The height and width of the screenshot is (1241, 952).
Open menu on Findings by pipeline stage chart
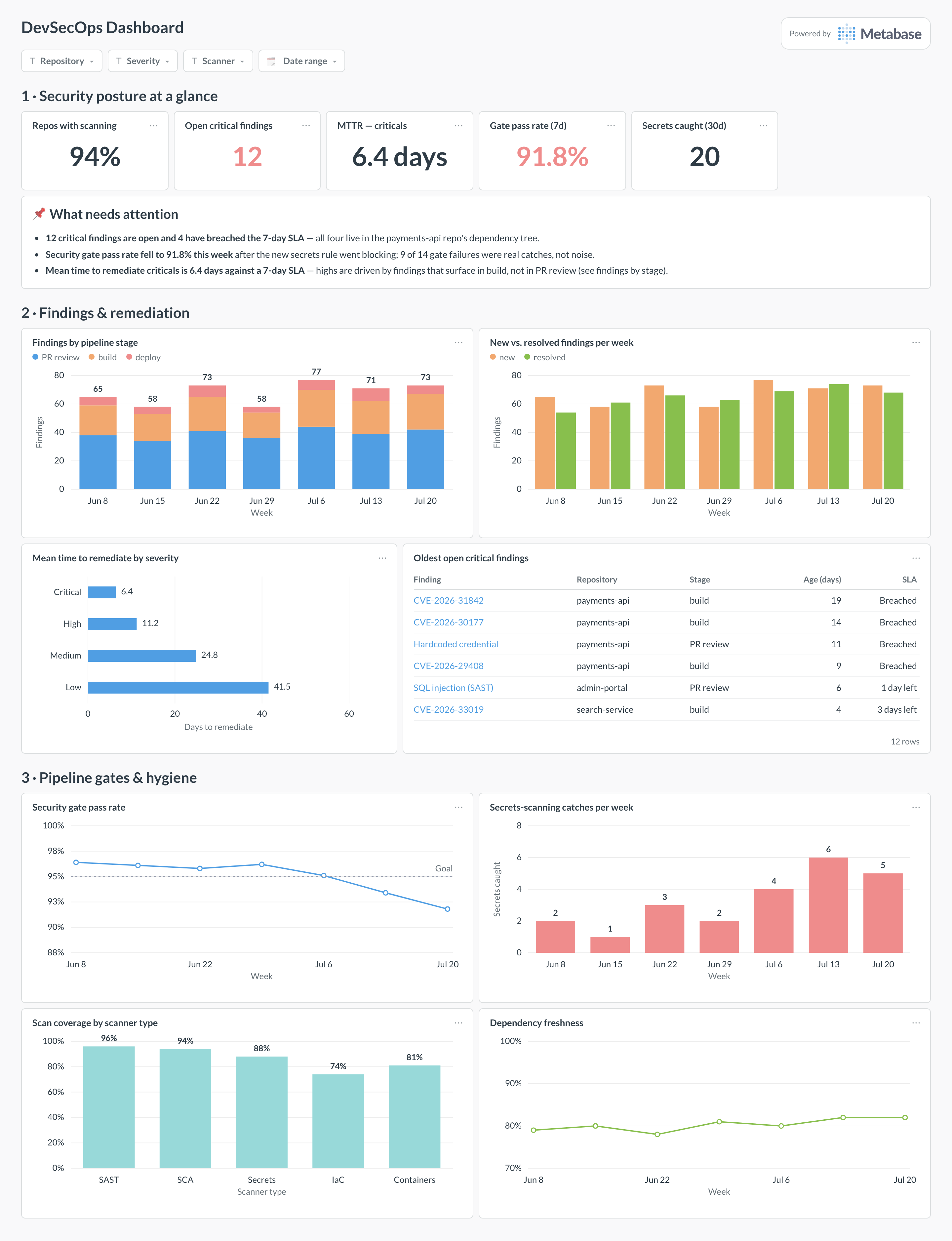pos(458,343)
